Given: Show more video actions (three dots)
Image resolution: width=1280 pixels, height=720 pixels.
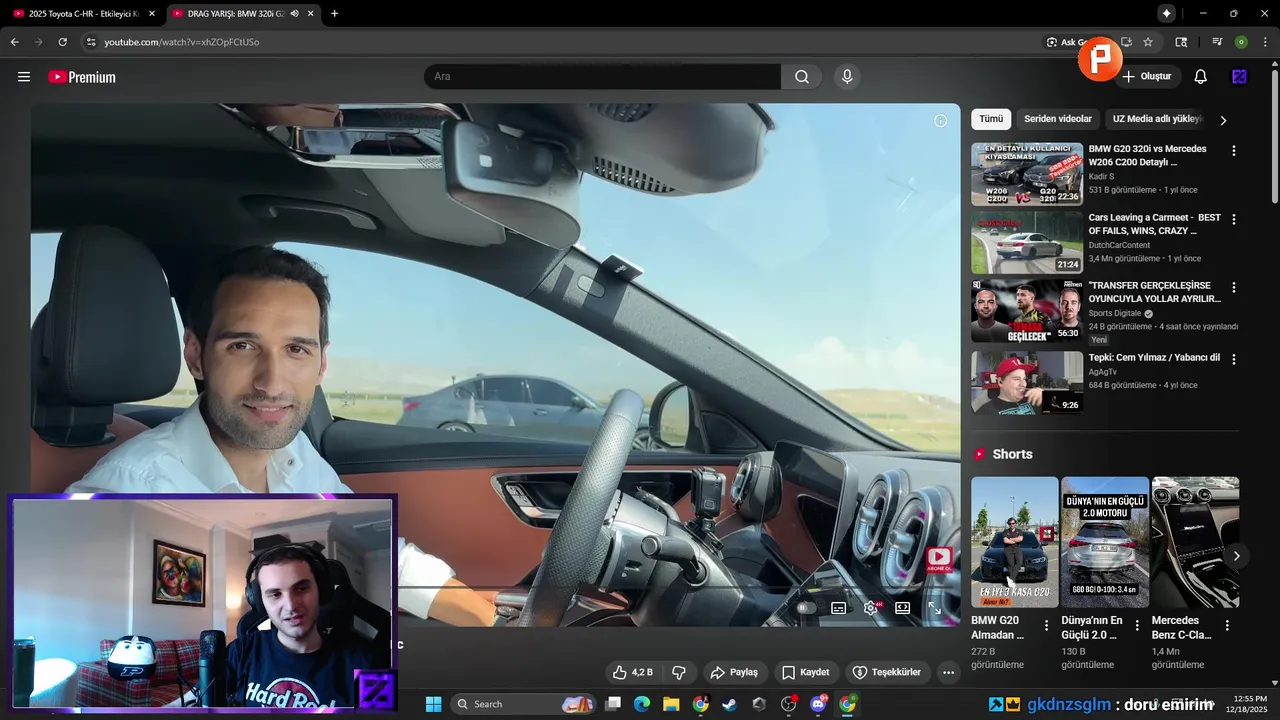Looking at the screenshot, I should point(948,672).
